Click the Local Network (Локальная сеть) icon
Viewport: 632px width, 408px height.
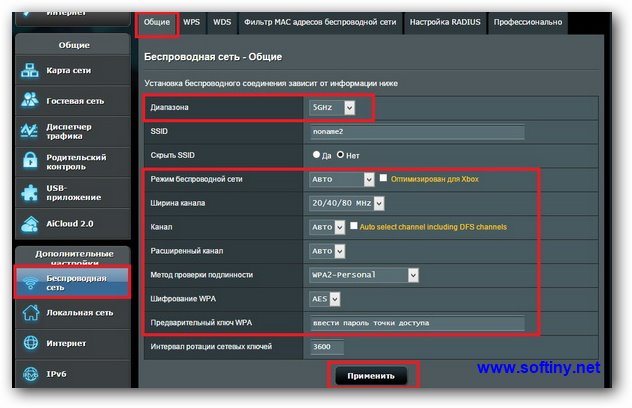30,313
